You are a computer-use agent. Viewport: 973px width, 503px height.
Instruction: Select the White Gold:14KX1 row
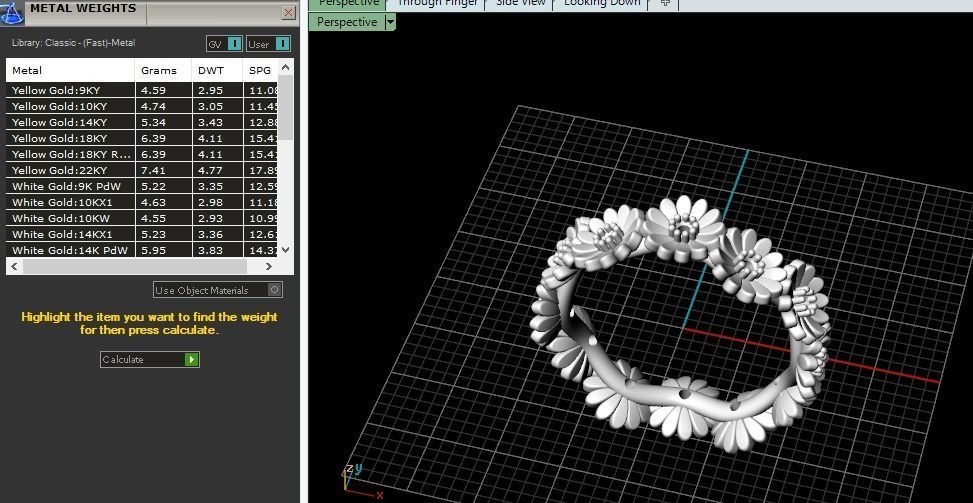(x=141, y=234)
